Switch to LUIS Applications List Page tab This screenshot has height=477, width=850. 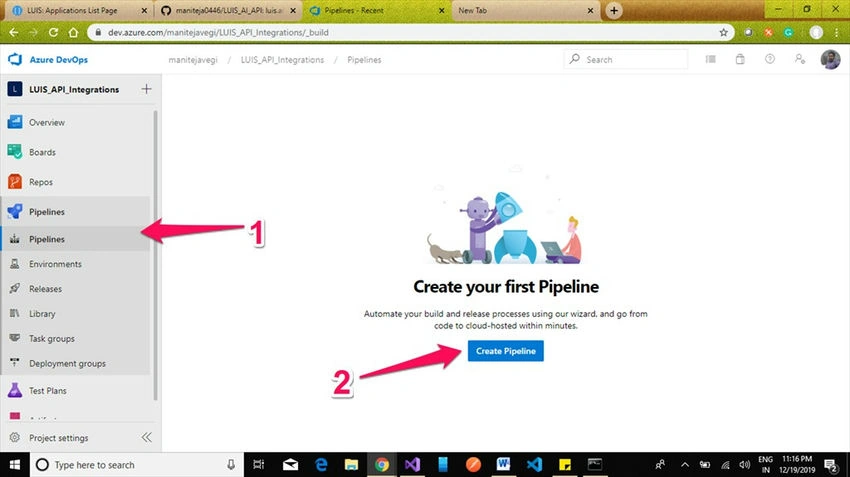tap(80, 10)
